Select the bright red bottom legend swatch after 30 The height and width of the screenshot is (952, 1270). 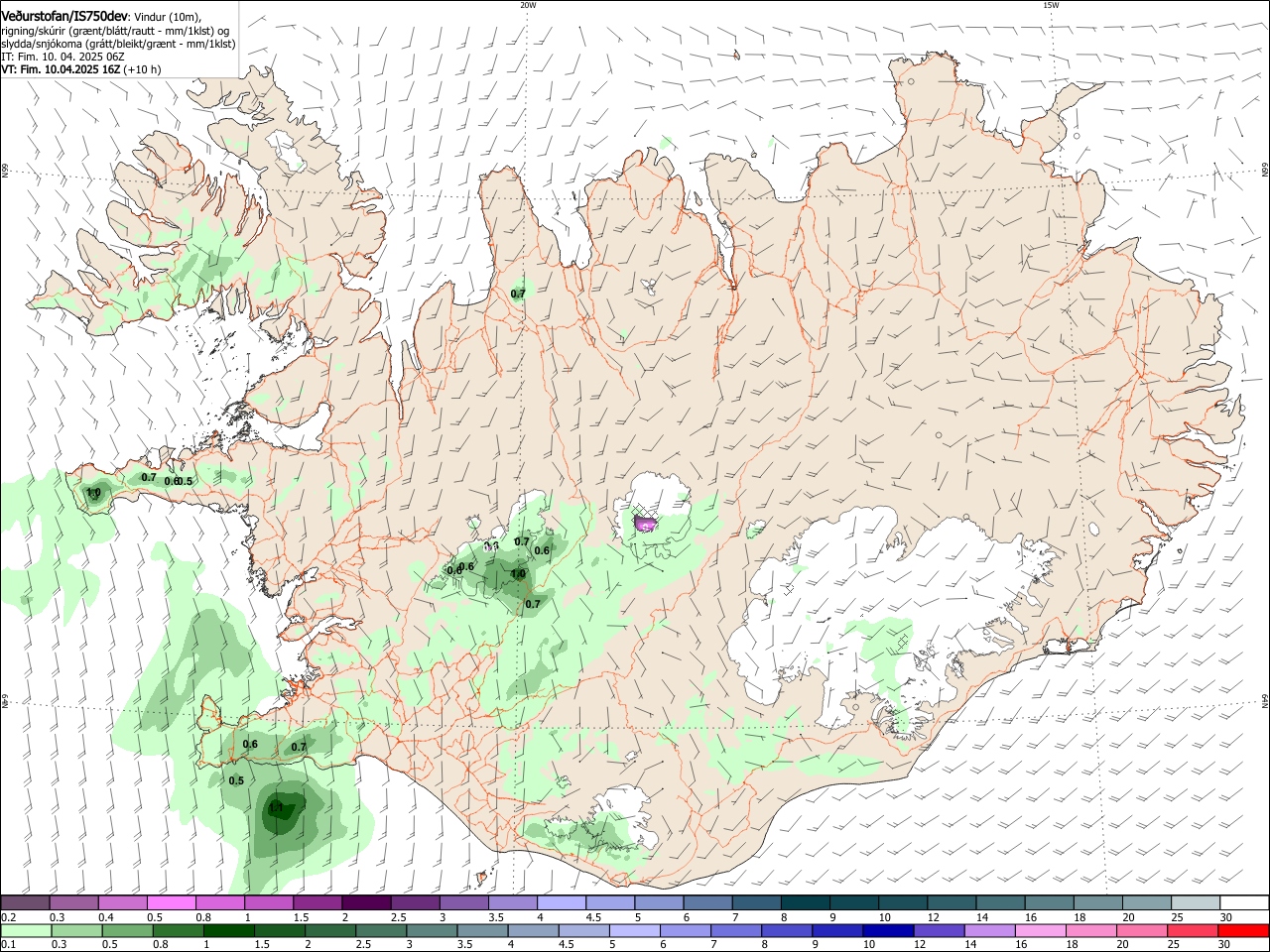(1242, 931)
